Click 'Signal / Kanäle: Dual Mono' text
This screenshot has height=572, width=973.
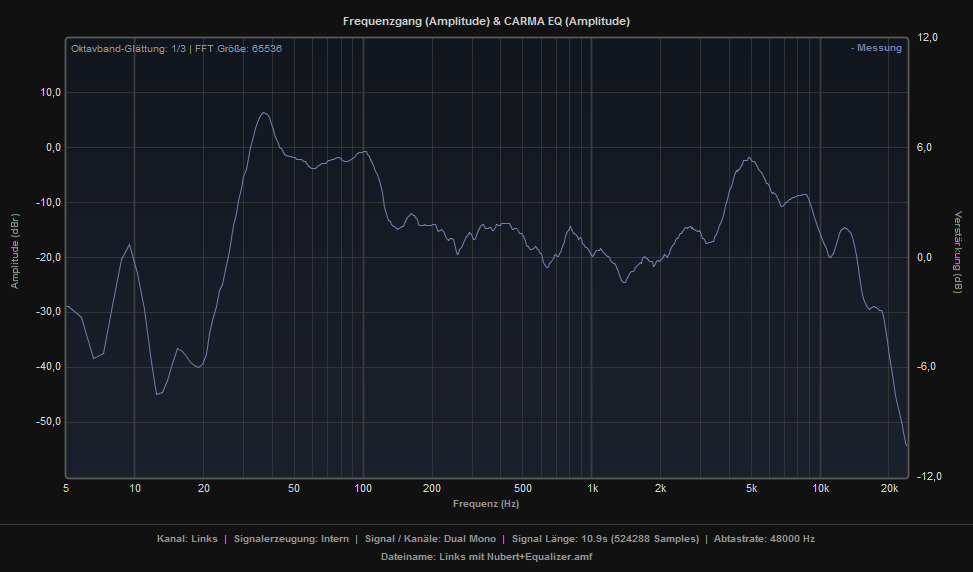tap(430, 539)
